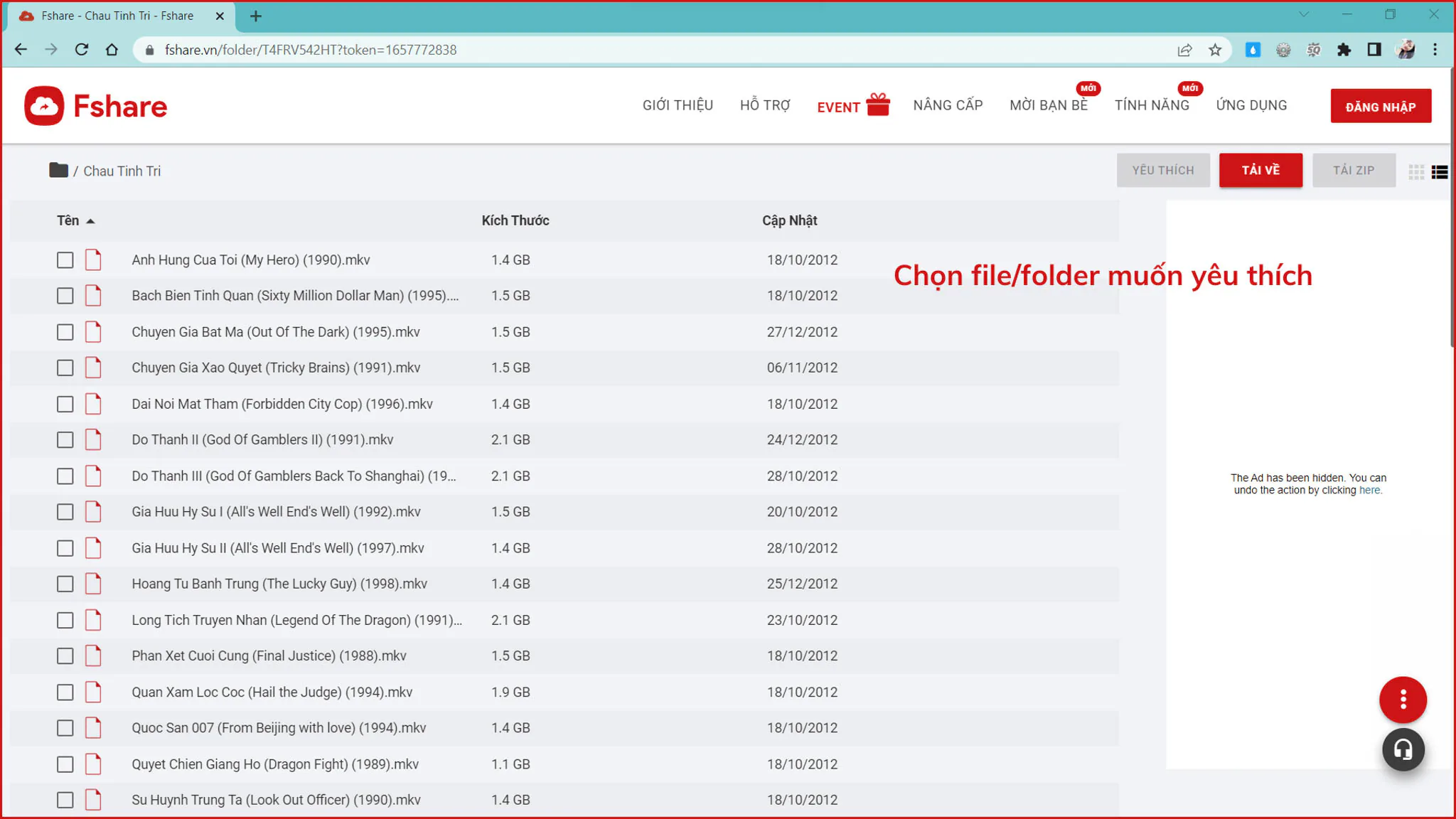Open the tab search chevron in title bar
The width and height of the screenshot is (1456, 819).
pyautogui.click(x=1303, y=14)
